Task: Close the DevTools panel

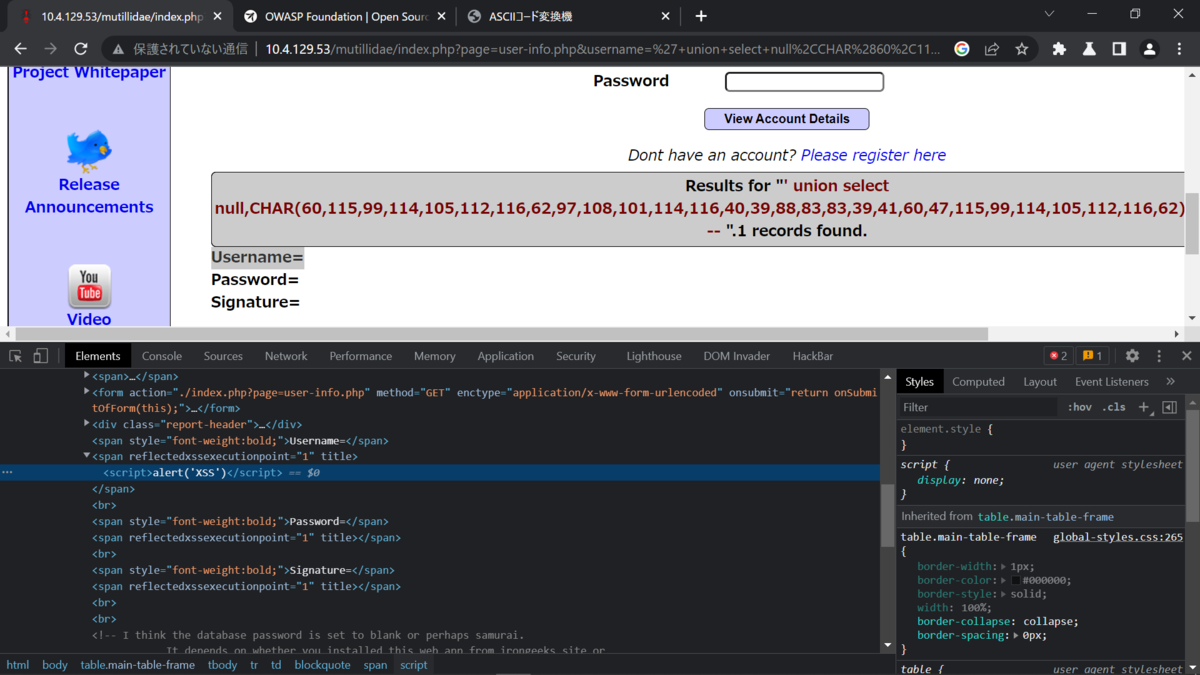Action: click(x=1186, y=356)
